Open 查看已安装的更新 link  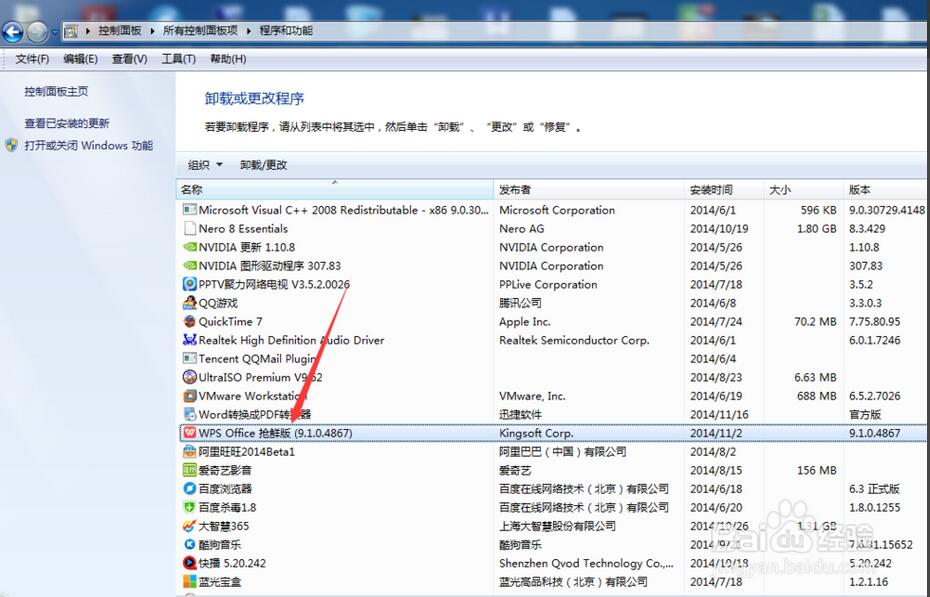click(67, 123)
